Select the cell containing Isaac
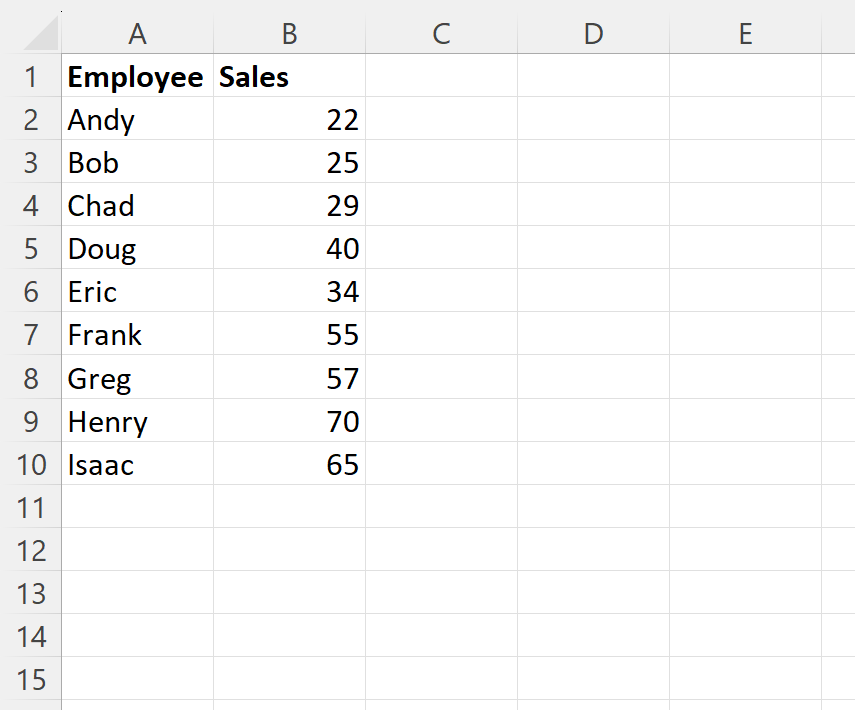Screen dimensions: 855x711 [137, 465]
